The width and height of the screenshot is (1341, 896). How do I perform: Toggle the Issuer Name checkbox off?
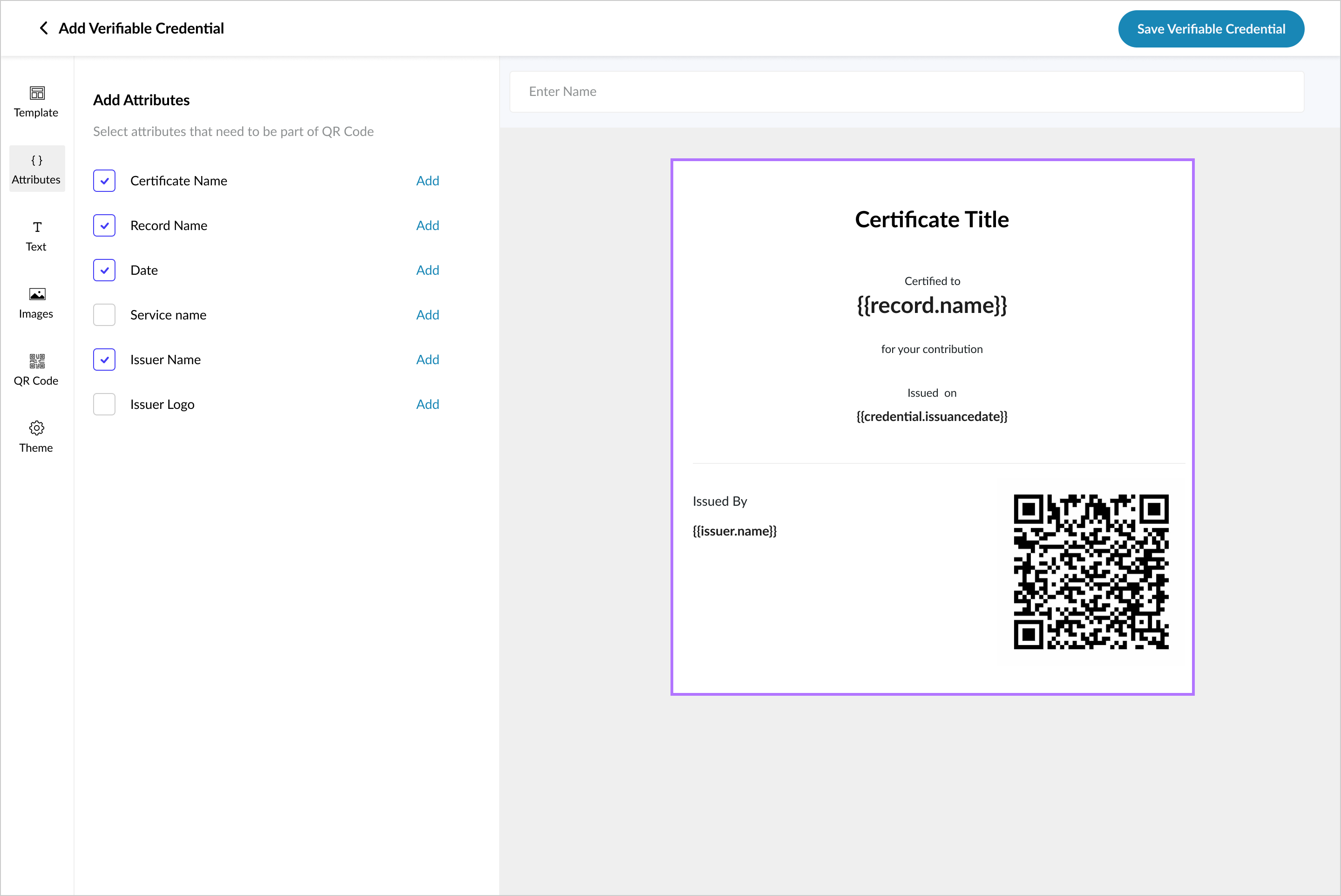coord(104,360)
